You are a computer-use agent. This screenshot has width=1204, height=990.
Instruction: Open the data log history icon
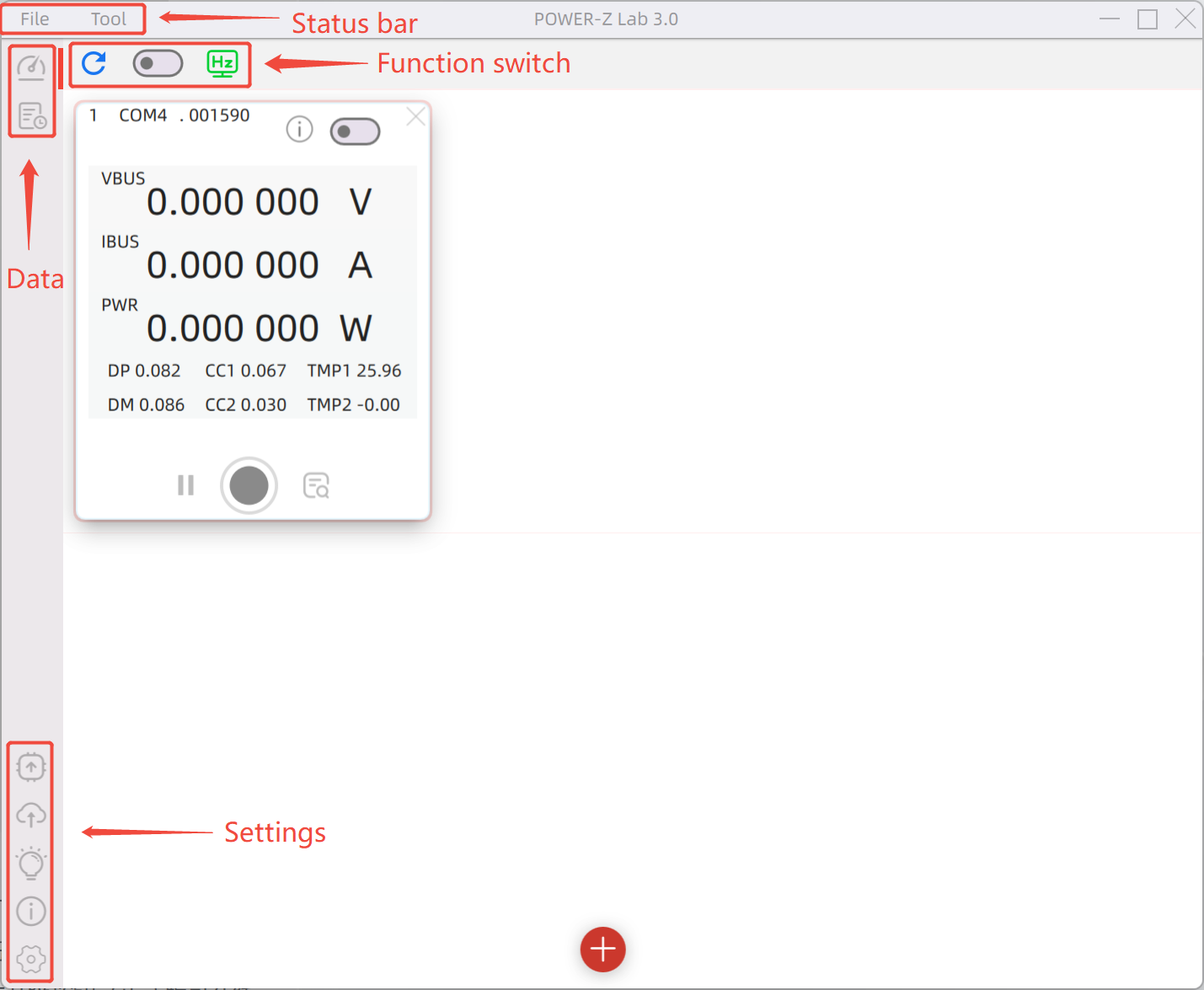(31, 117)
